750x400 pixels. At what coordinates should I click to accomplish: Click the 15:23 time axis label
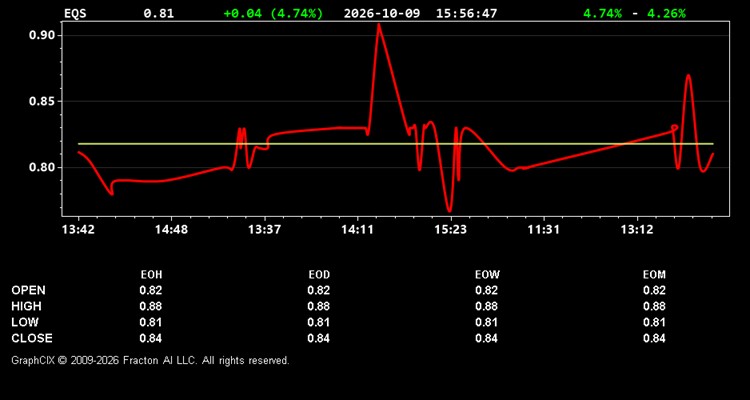[x=451, y=230]
